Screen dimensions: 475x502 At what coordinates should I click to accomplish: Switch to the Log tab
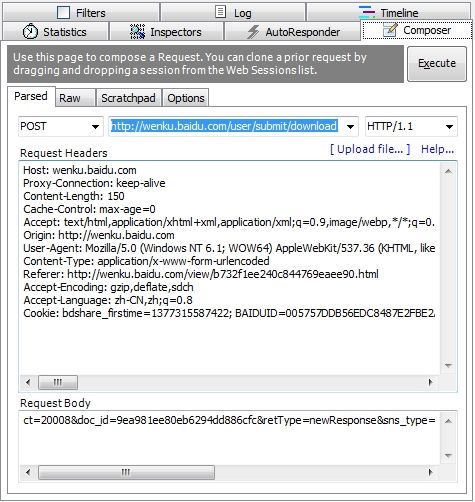click(233, 12)
